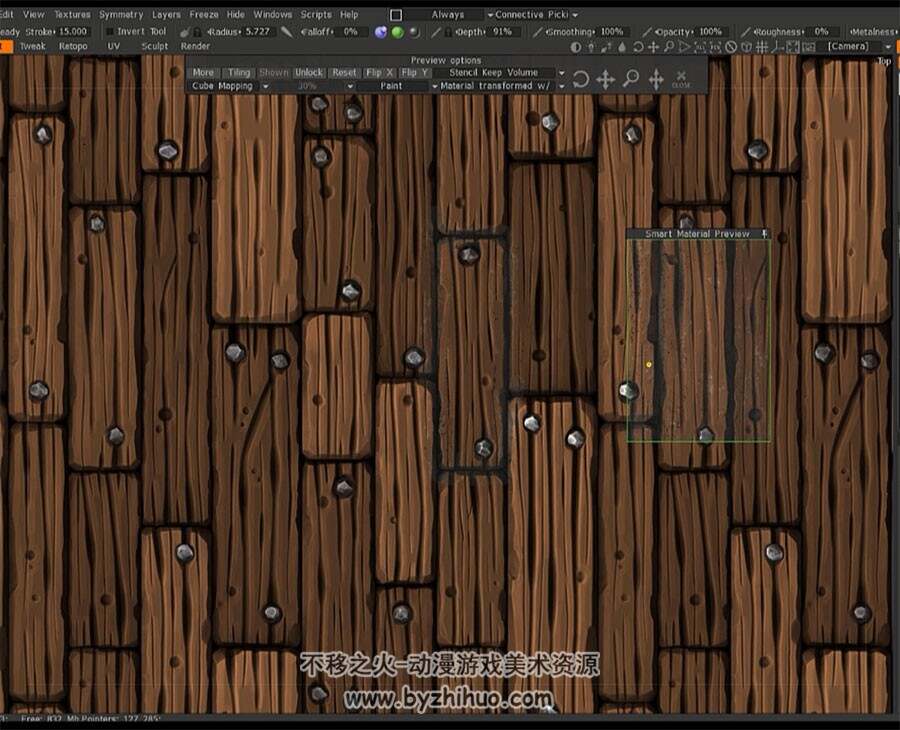Toggle the square checkbox left of Always
This screenshot has height=730, width=900.
pyautogui.click(x=396, y=15)
